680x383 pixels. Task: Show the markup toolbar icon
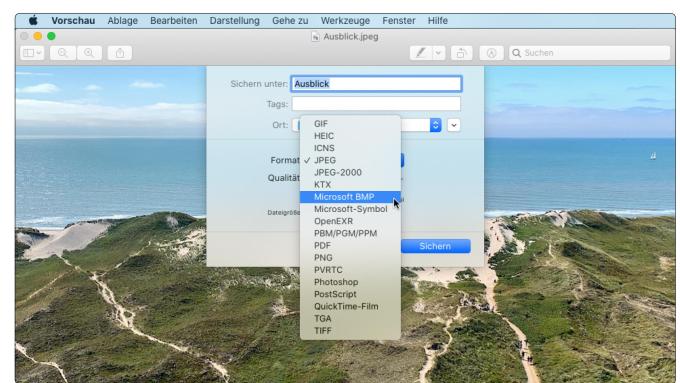[491, 53]
